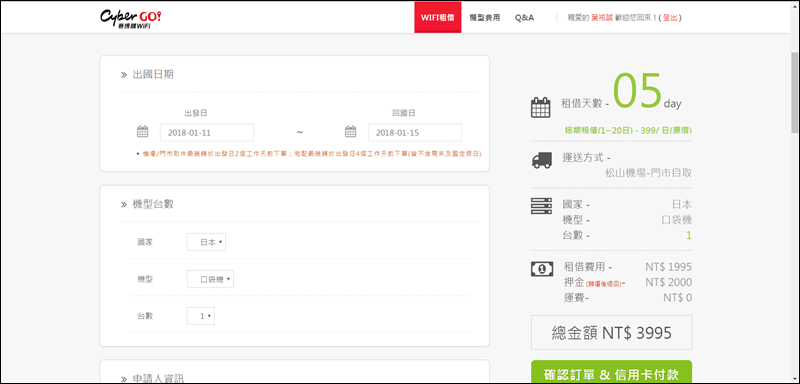Click the 松山機場-門市自取 text
Viewport: 800px width, 384px height.
pos(648,173)
